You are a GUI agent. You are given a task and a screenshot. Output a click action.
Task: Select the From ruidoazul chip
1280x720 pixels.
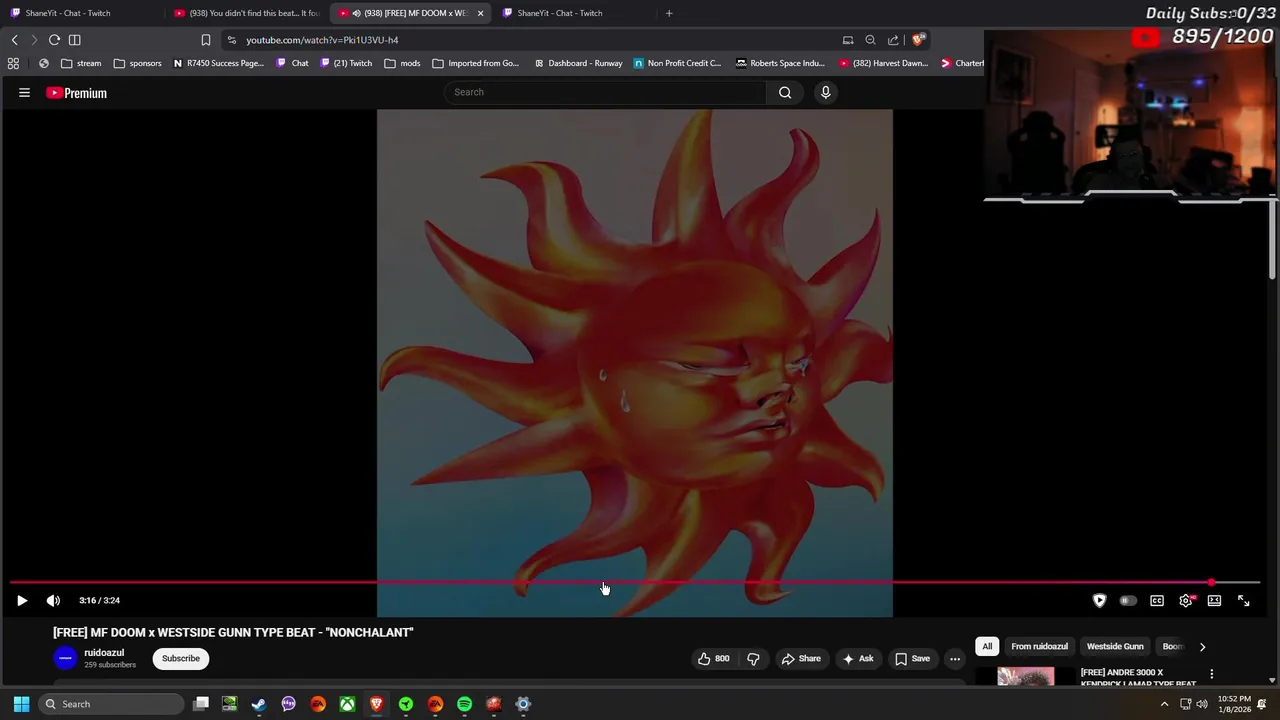[1039, 646]
